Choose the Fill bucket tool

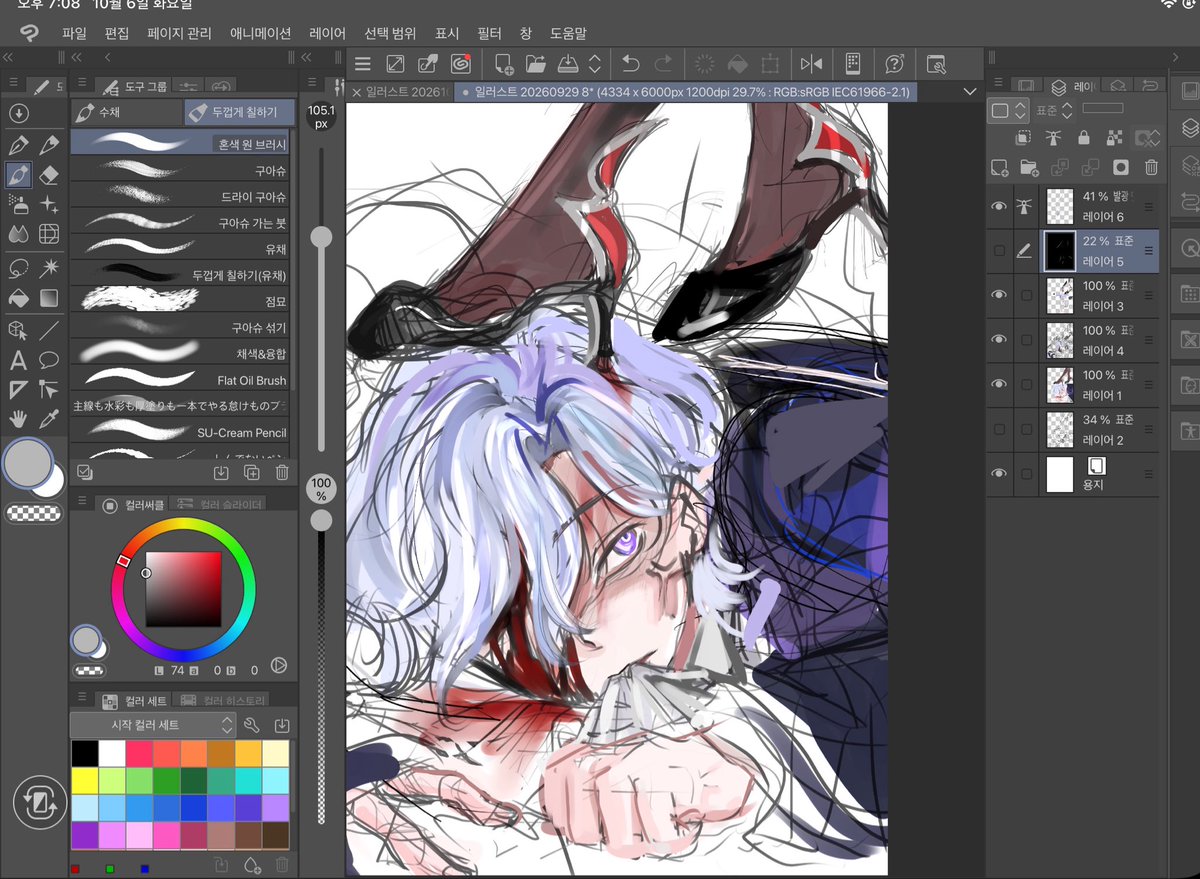pos(17,299)
